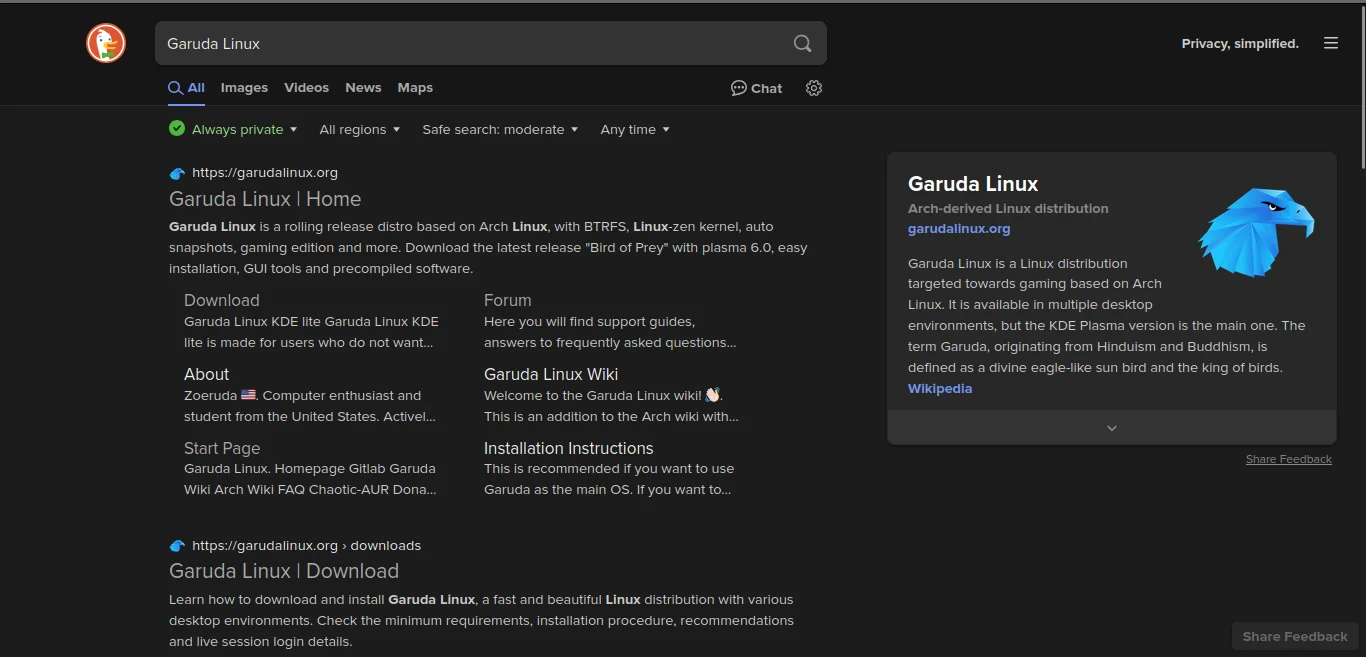This screenshot has width=1366, height=657.
Task: Expand the Garuda Linux info panel chevron
Action: [1111, 428]
